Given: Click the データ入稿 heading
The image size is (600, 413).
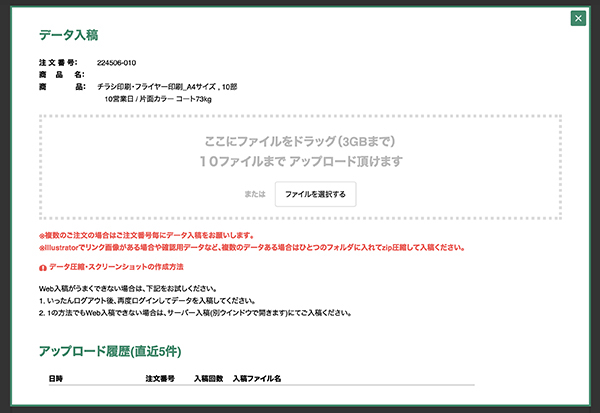Looking at the screenshot, I should click(x=68, y=35).
